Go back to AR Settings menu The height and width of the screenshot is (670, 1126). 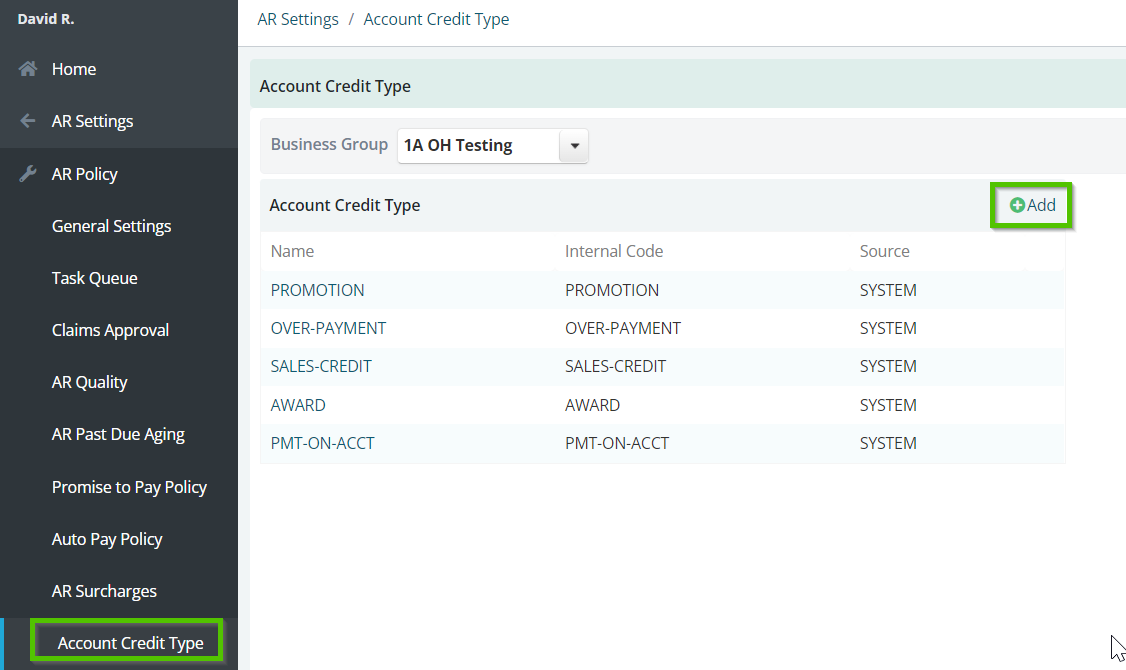pyautogui.click(x=93, y=121)
